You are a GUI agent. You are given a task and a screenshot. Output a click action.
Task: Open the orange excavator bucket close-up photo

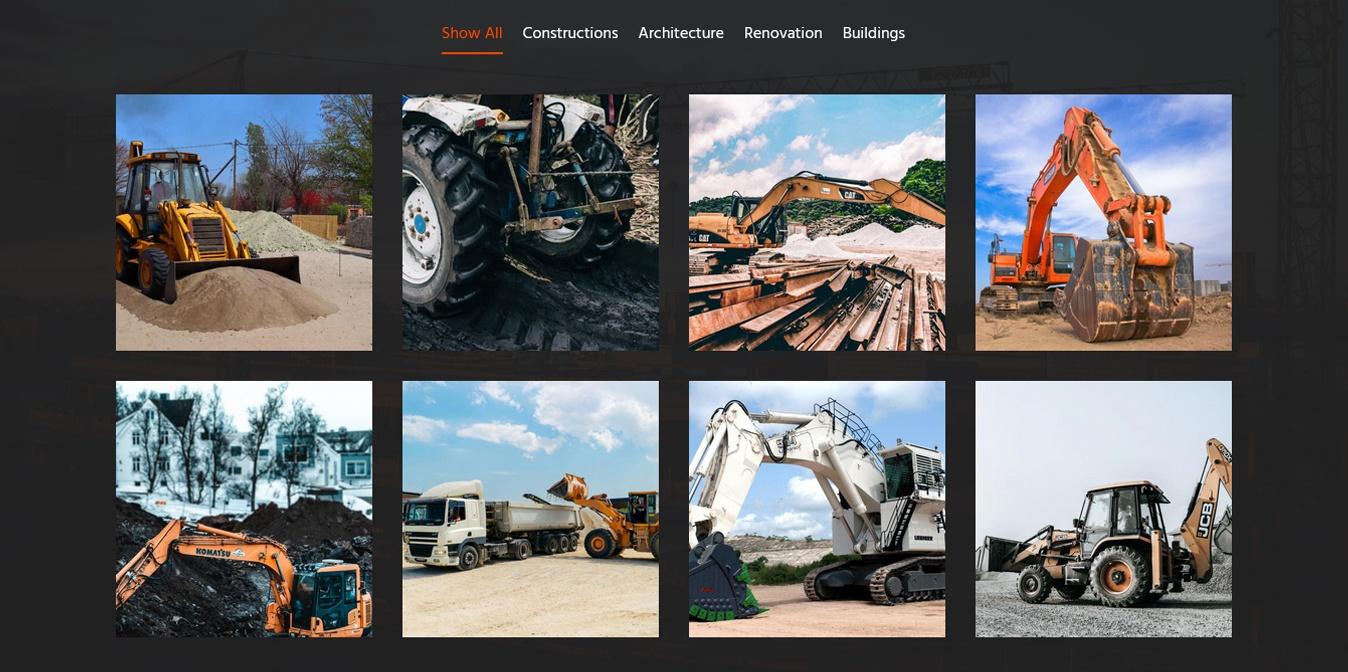[1103, 222]
